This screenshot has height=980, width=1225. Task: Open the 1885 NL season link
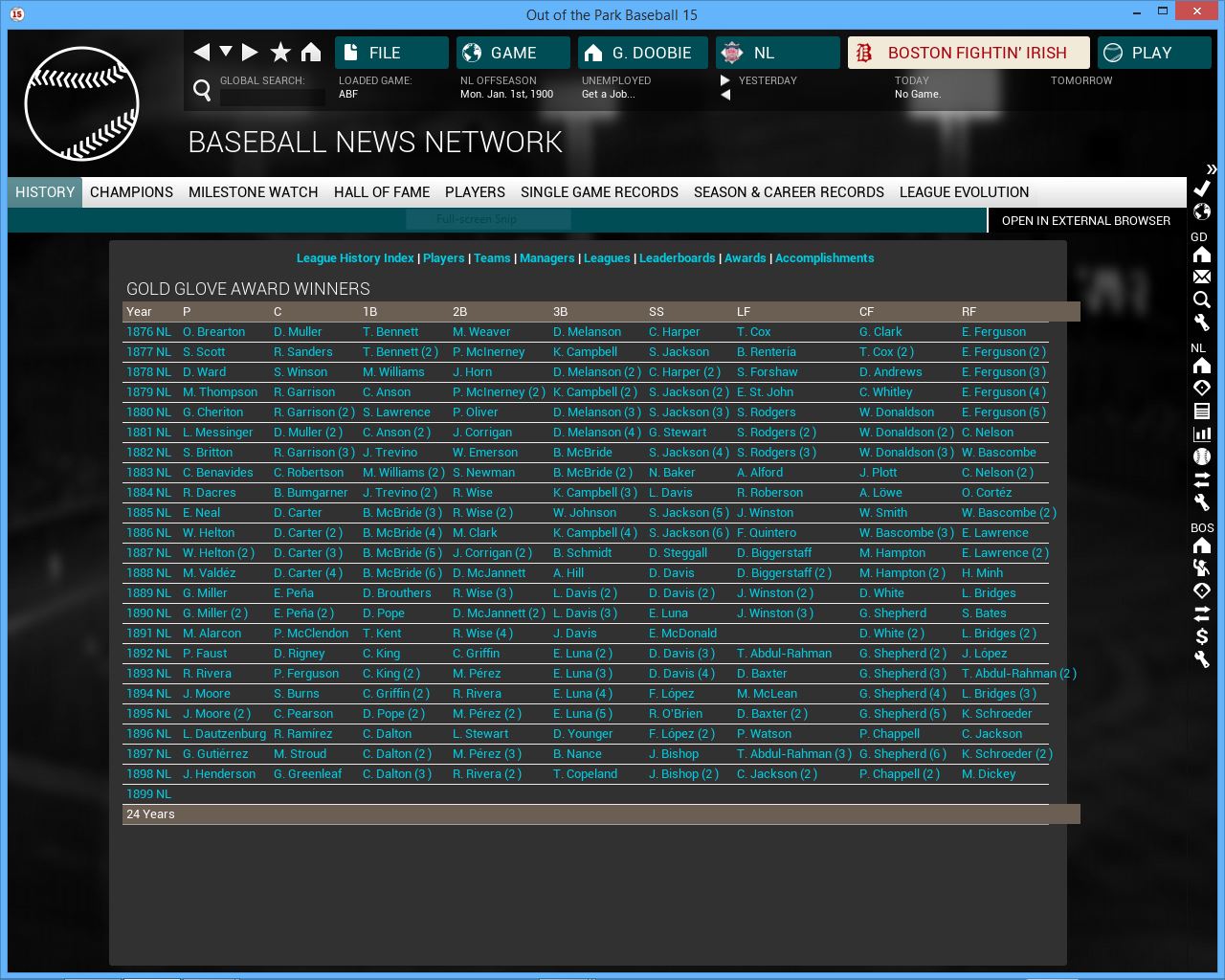148,513
